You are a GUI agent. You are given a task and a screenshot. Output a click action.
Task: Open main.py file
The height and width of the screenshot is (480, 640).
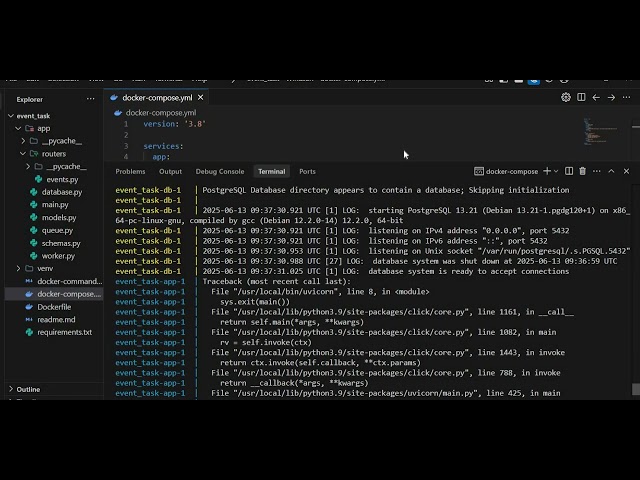pyautogui.click(x=55, y=205)
